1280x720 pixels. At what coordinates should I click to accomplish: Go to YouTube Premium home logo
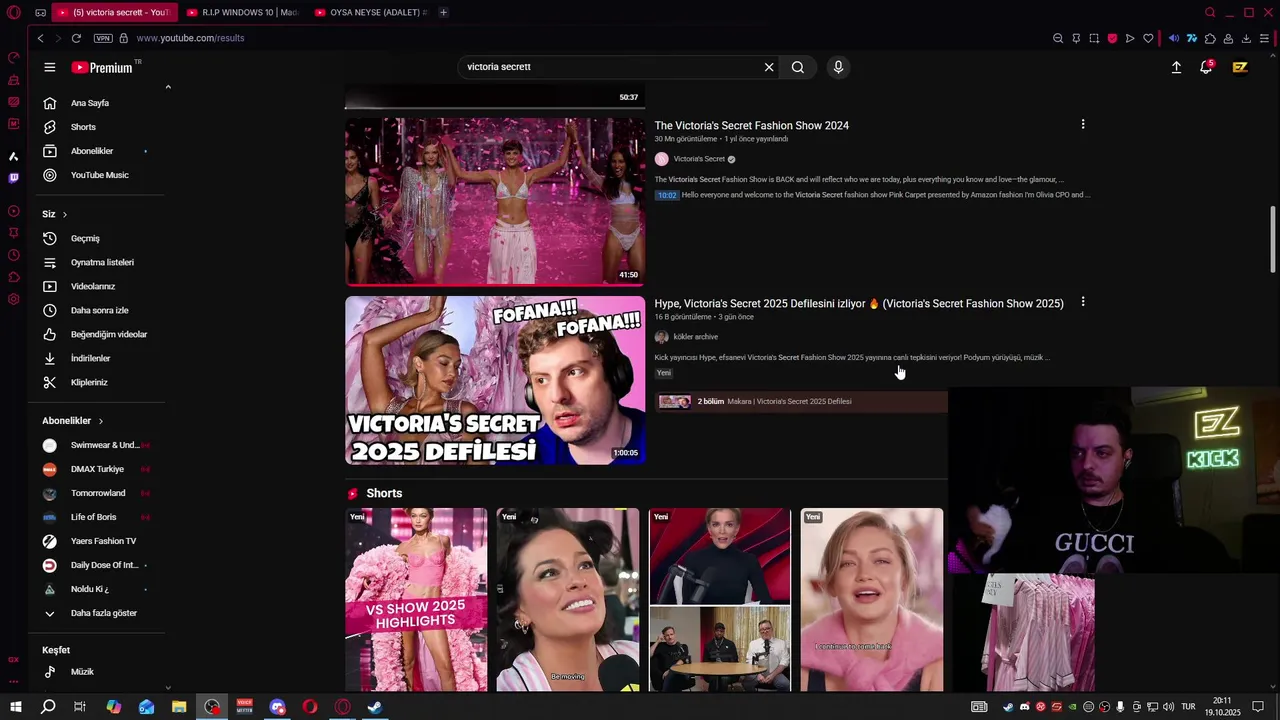[x=104, y=67]
